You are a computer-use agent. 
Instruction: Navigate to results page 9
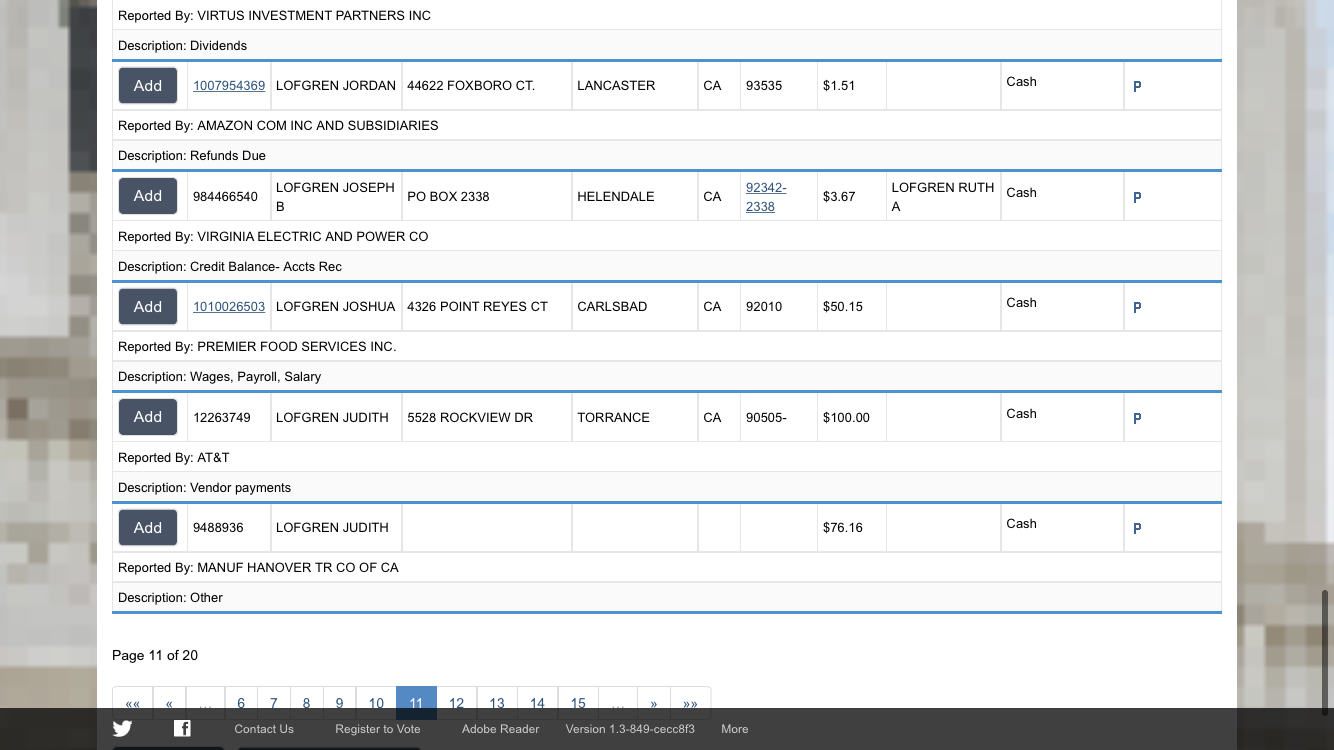pos(340,704)
